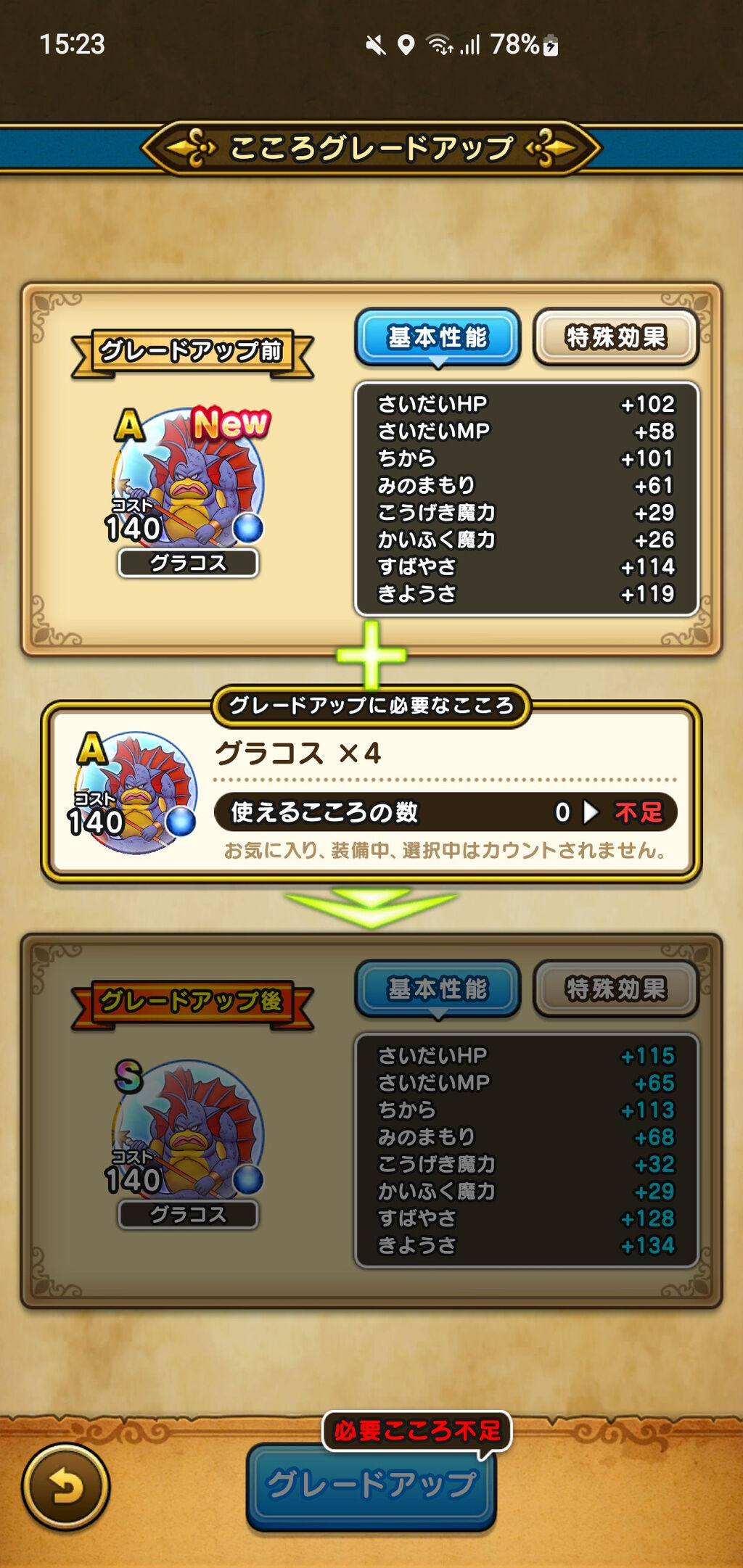
Task: Tap the green plus symbol between panels
Action: (x=371, y=655)
